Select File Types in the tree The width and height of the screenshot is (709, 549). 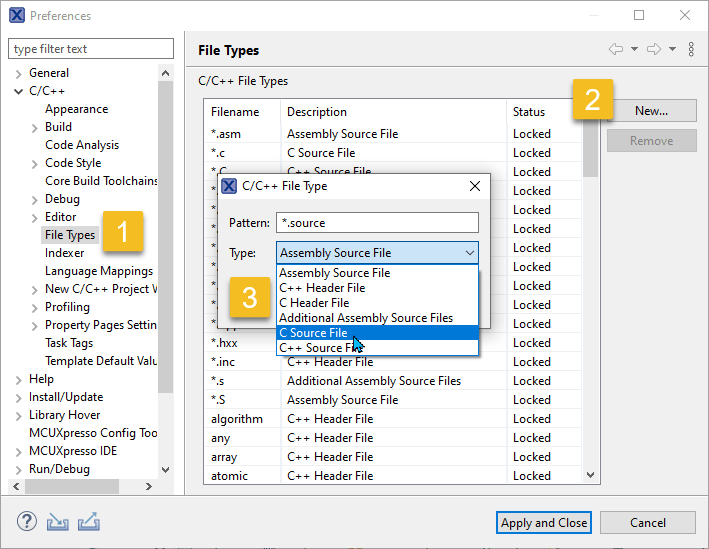[70, 235]
